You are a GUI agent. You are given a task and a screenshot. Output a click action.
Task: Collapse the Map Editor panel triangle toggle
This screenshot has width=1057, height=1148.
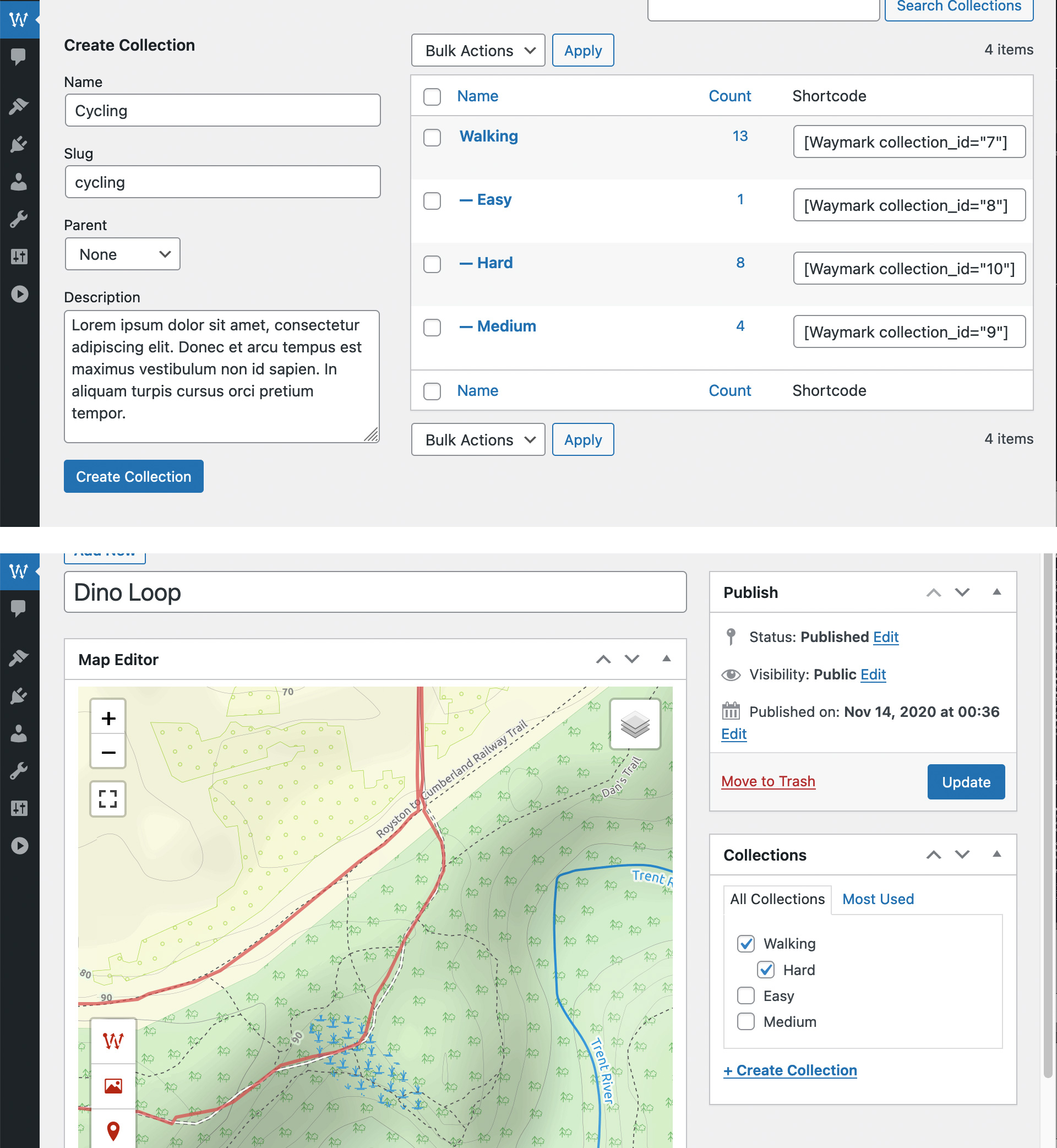coord(666,659)
